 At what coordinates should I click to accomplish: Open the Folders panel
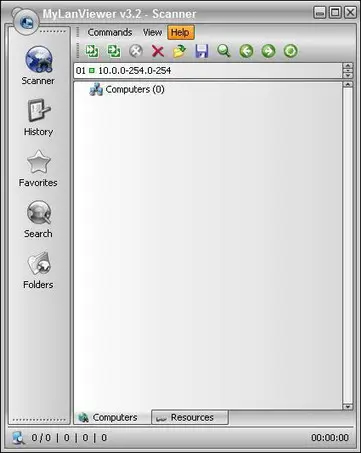coord(38,270)
